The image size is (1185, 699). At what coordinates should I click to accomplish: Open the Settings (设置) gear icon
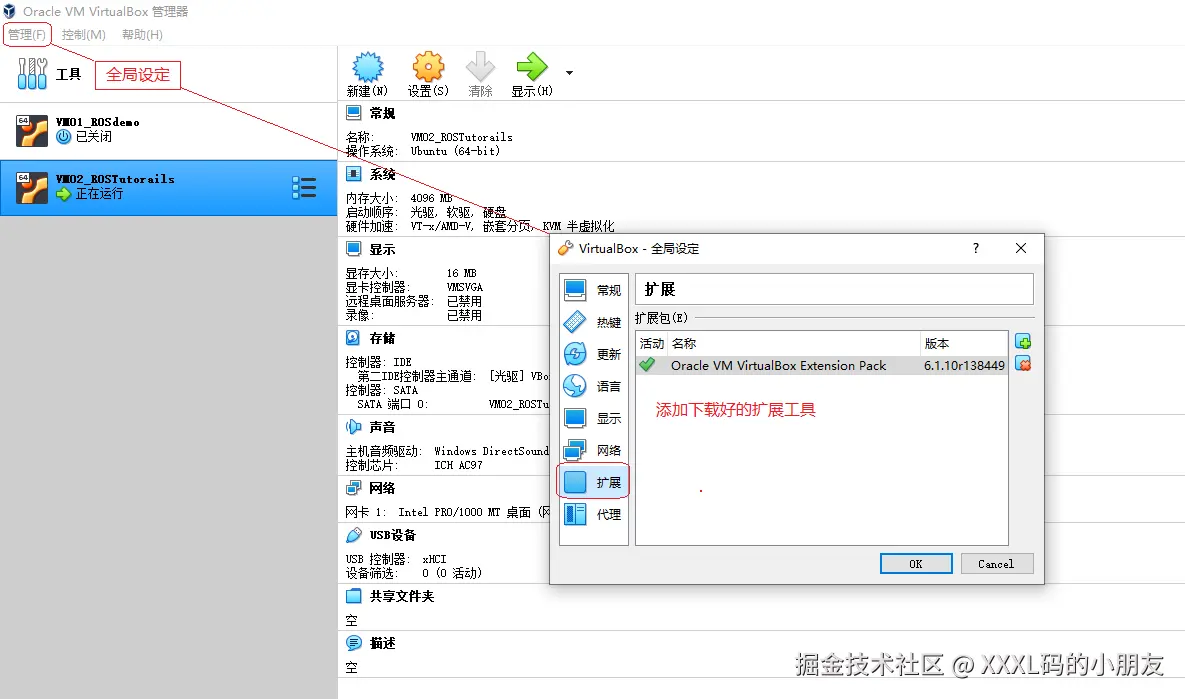pos(429,67)
